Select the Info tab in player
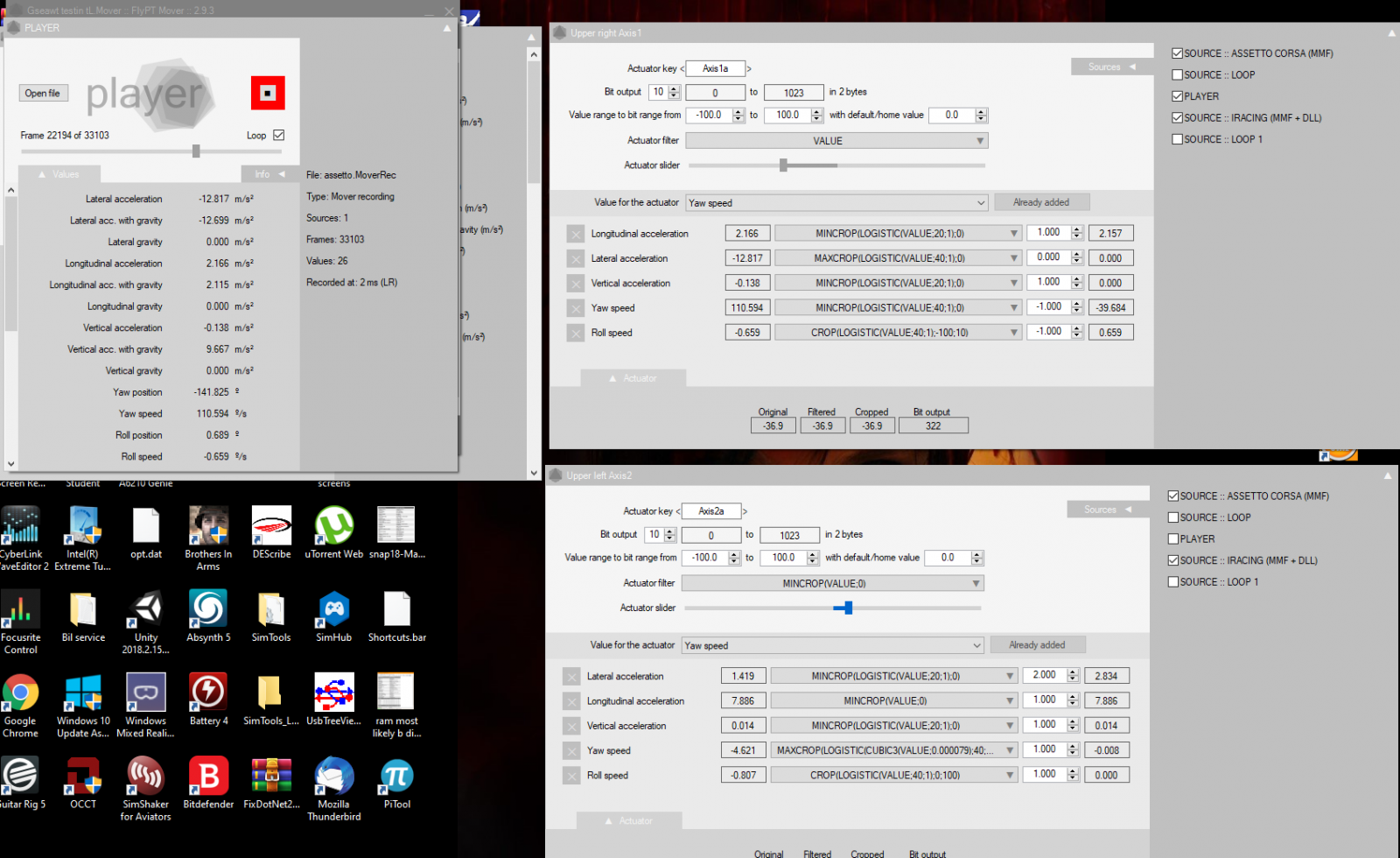 tap(269, 174)
